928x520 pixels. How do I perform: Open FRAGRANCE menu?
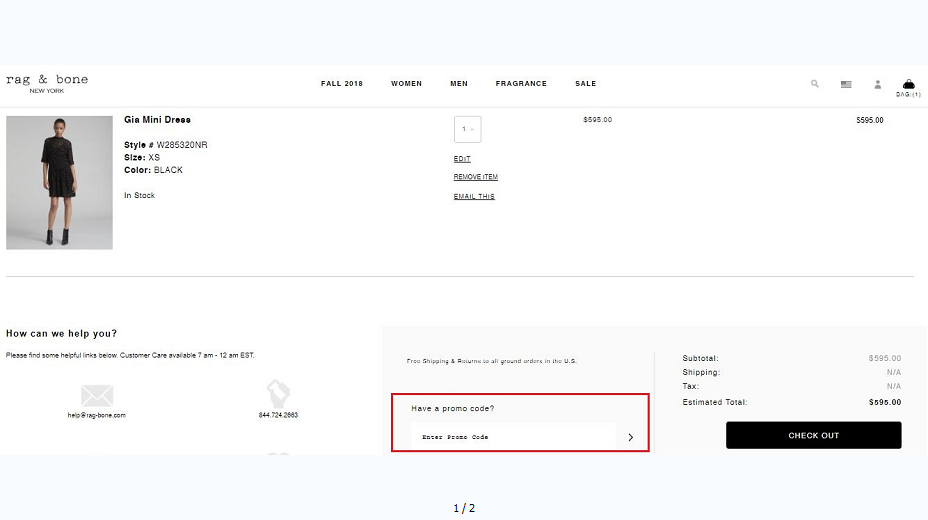(521, 83)
